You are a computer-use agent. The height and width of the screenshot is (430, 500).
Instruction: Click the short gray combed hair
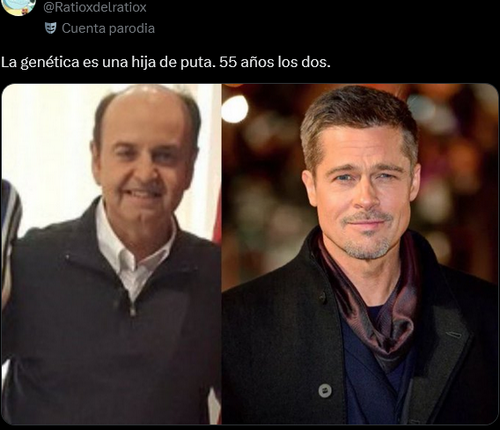pyautogui.click(x=358, y=118)
